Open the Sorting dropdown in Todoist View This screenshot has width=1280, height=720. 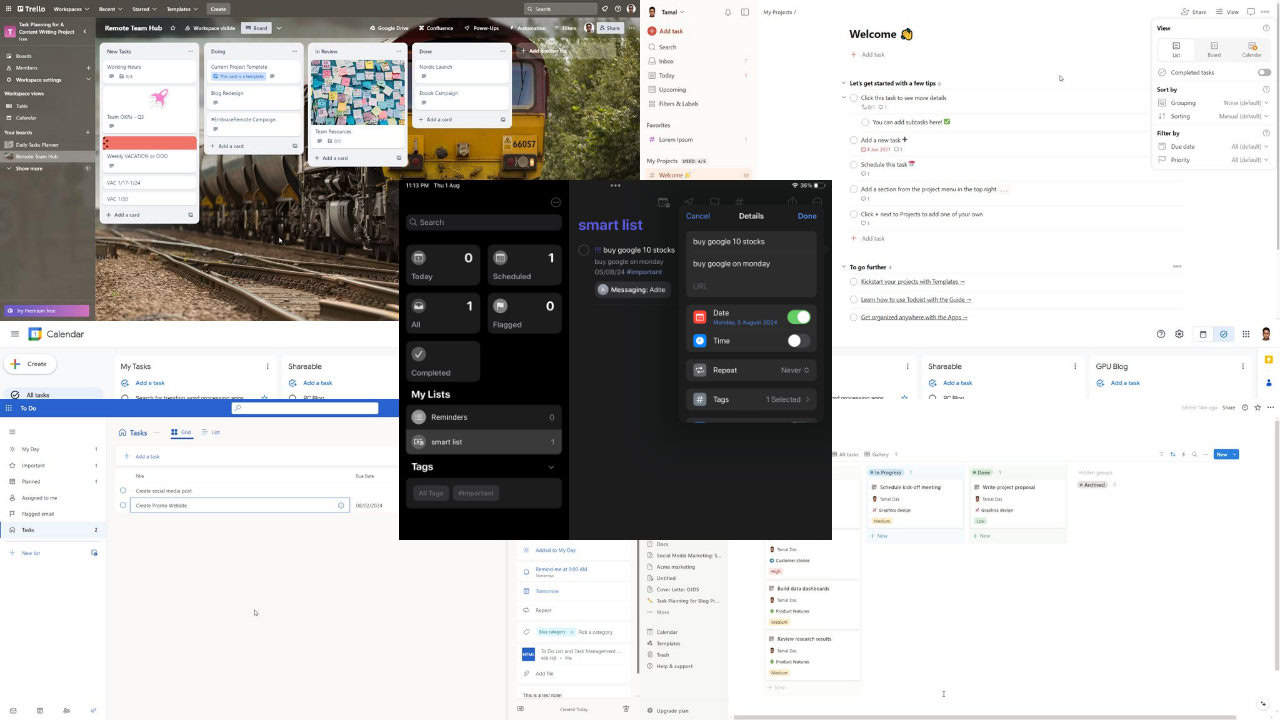pyautogui.click(x=1246, y=116)
